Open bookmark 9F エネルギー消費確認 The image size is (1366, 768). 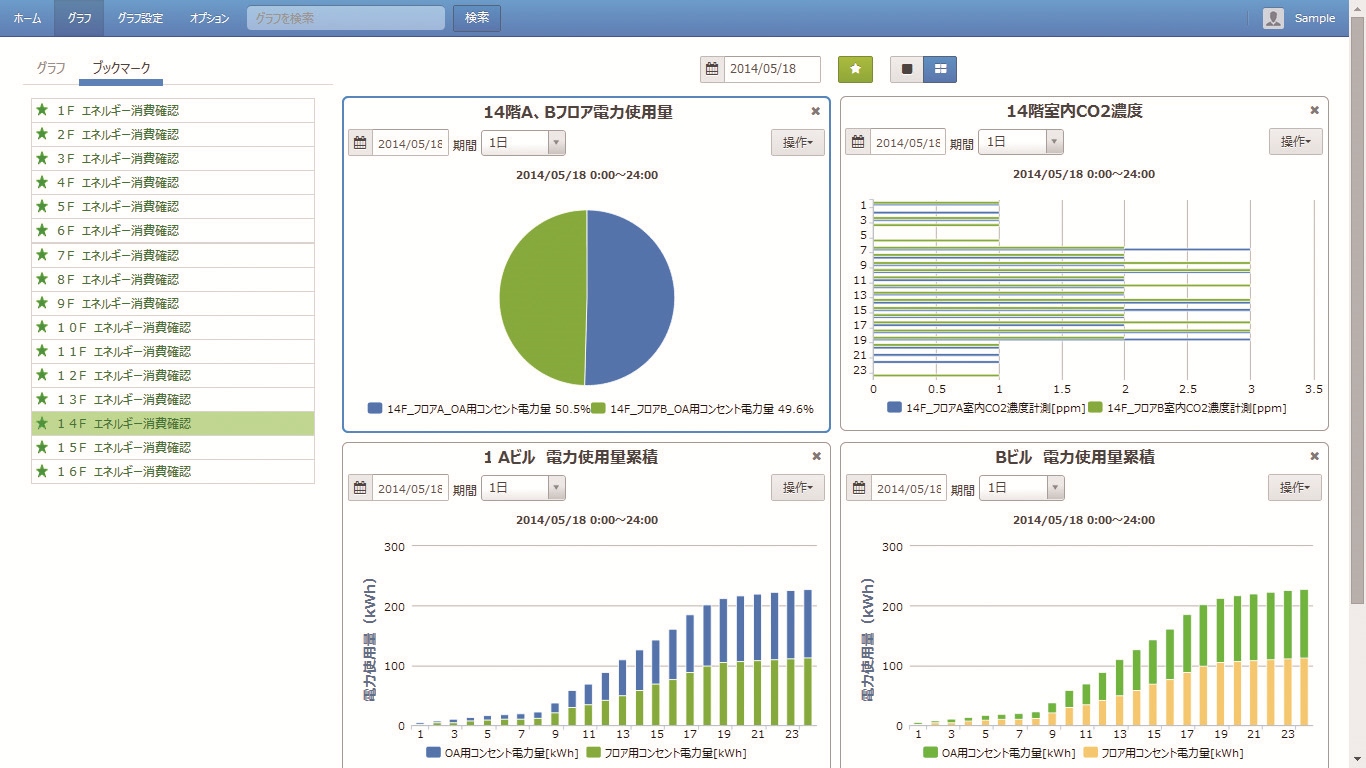173,303
